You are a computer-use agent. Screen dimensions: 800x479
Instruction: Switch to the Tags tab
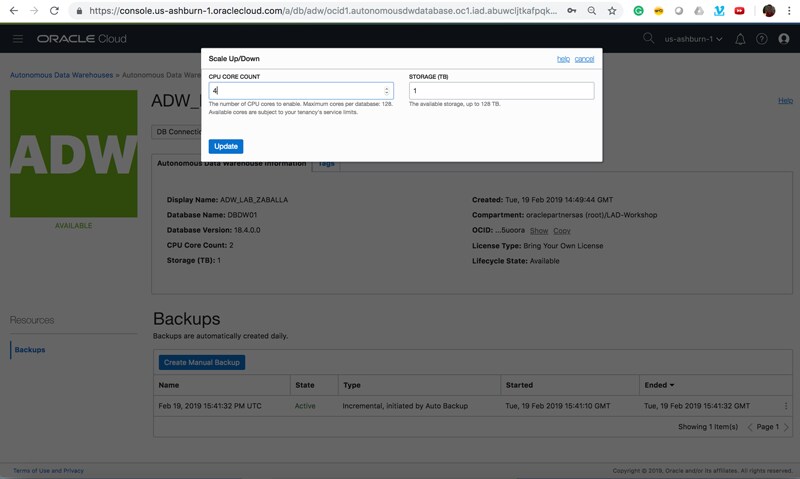coord(326,164)
